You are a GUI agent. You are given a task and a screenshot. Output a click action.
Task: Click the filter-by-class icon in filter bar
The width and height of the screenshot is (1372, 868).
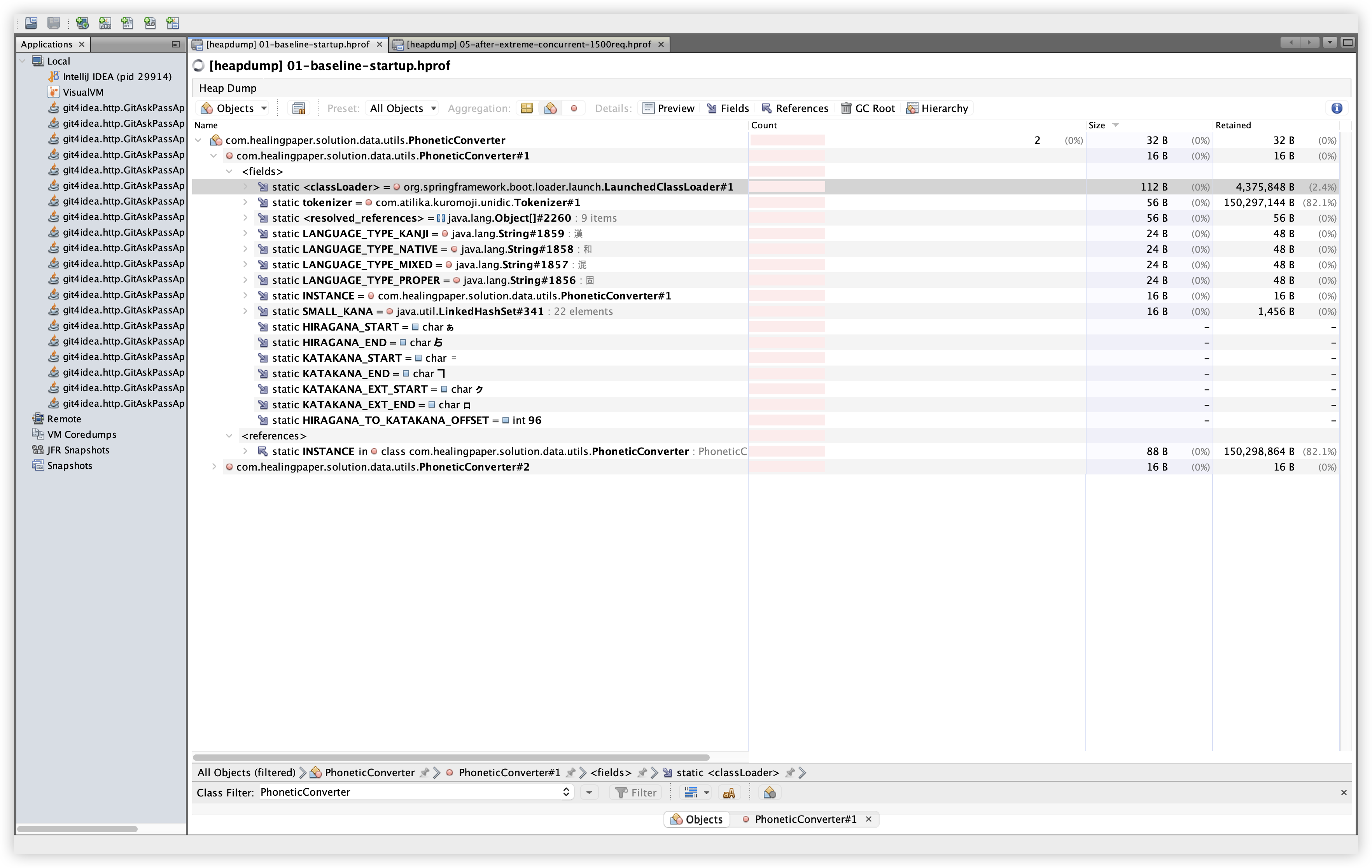coord(770,793)
